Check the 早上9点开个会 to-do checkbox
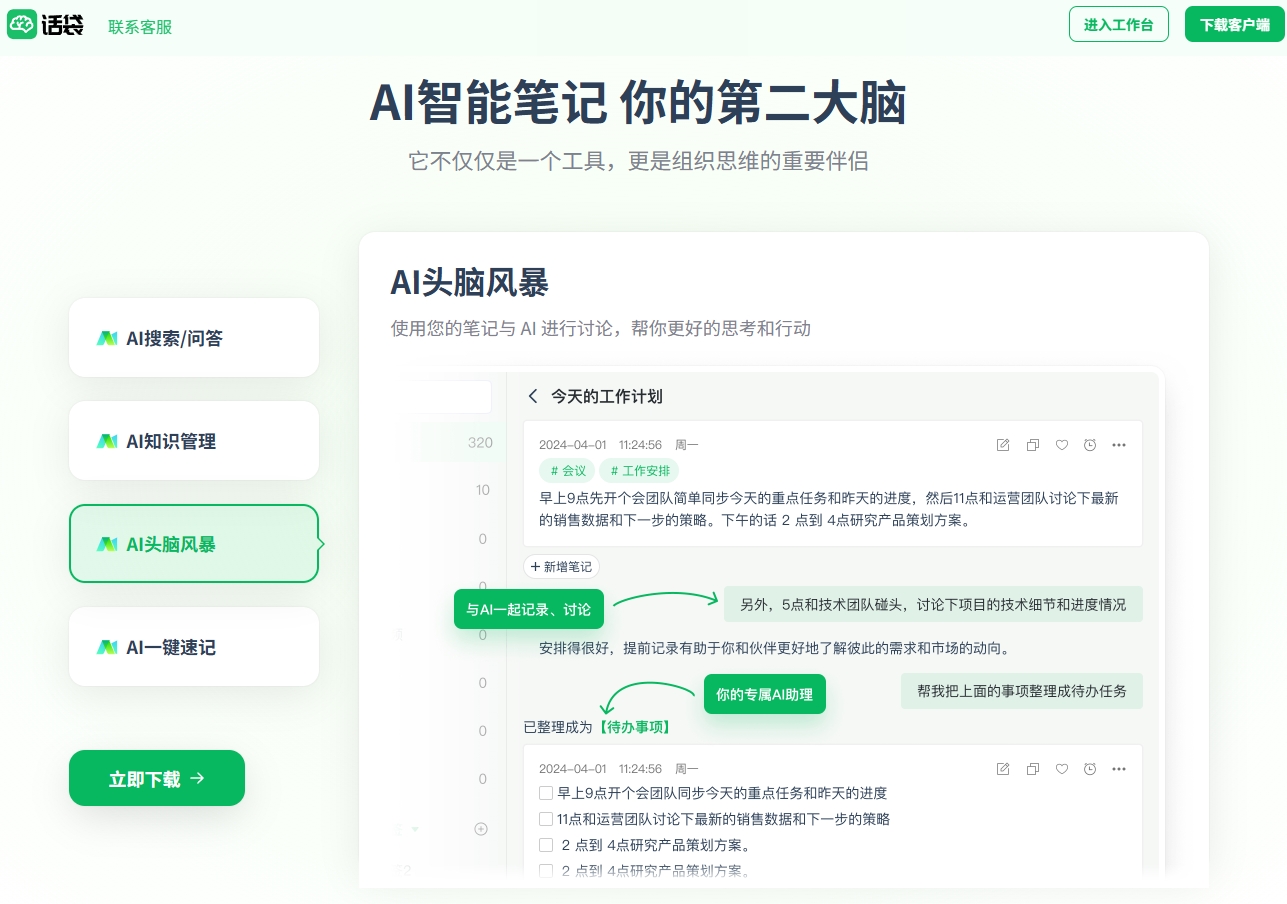 546,793
